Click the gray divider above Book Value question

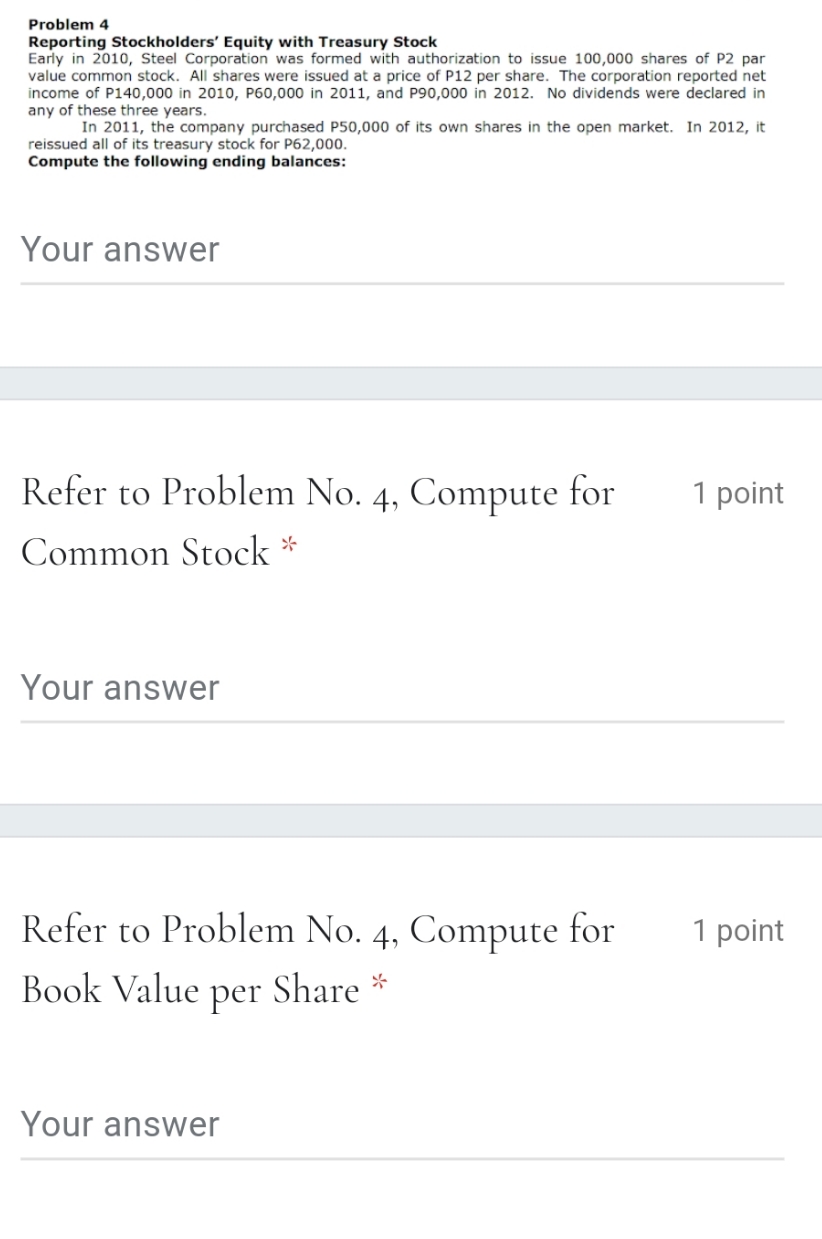(x=411, y=822)
